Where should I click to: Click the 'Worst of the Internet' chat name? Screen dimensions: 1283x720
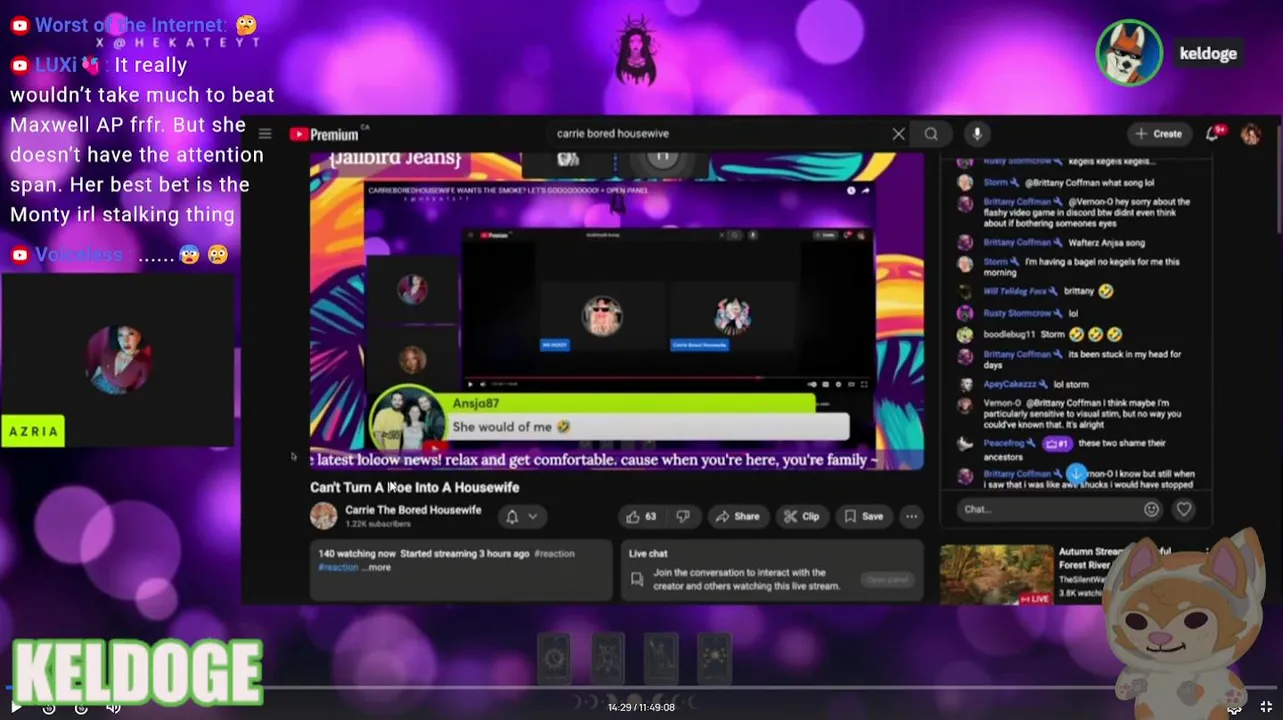(x=129, y=25)
